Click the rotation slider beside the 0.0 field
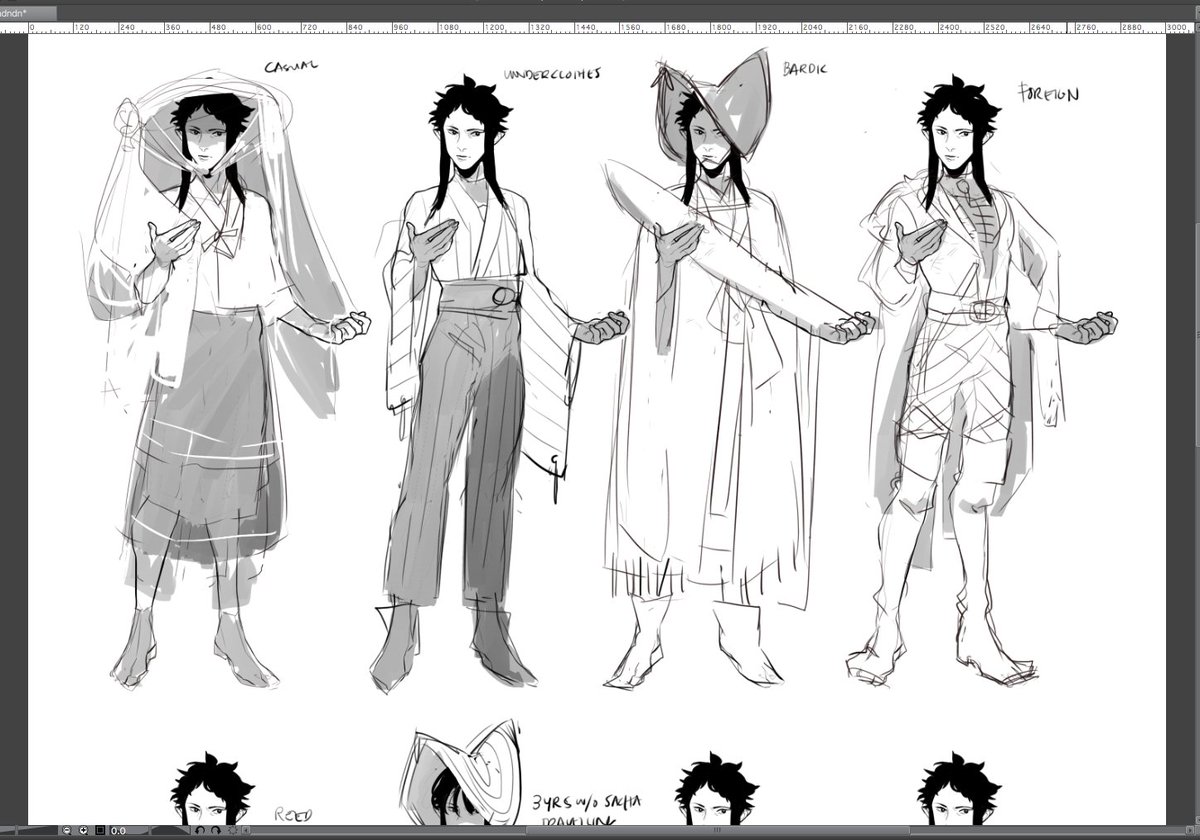The image size is (1200, 840). [170, 830]
